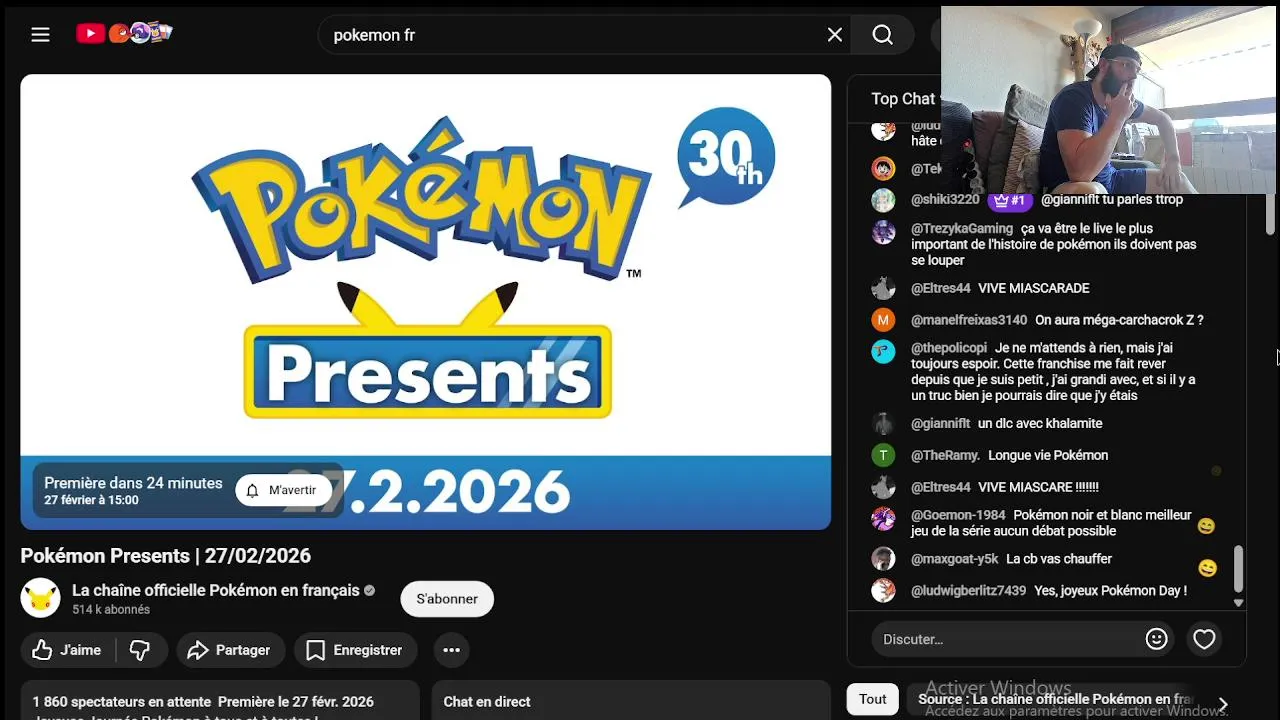Open the chat emoji picker
This screenshot has width=1280, height=720.
(1156, 639)
